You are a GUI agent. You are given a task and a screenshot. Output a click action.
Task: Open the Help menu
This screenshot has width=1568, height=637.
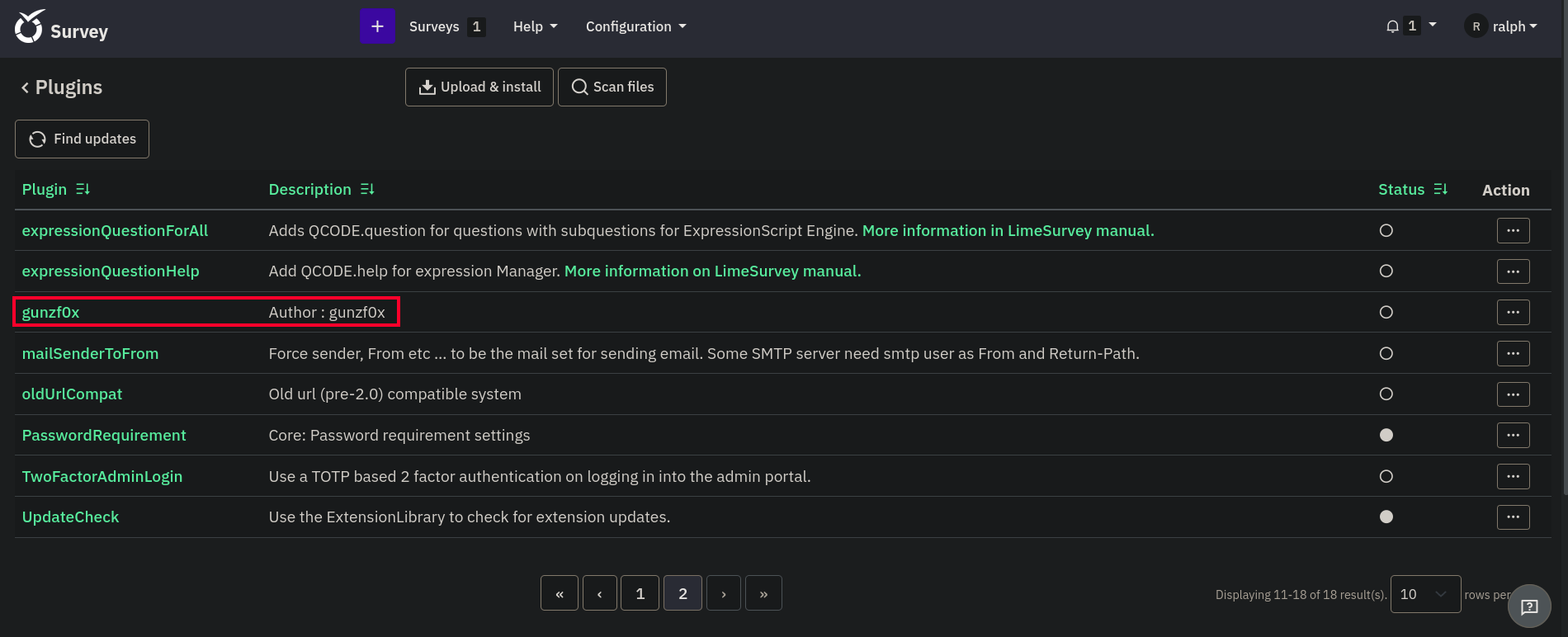[535, 26]
